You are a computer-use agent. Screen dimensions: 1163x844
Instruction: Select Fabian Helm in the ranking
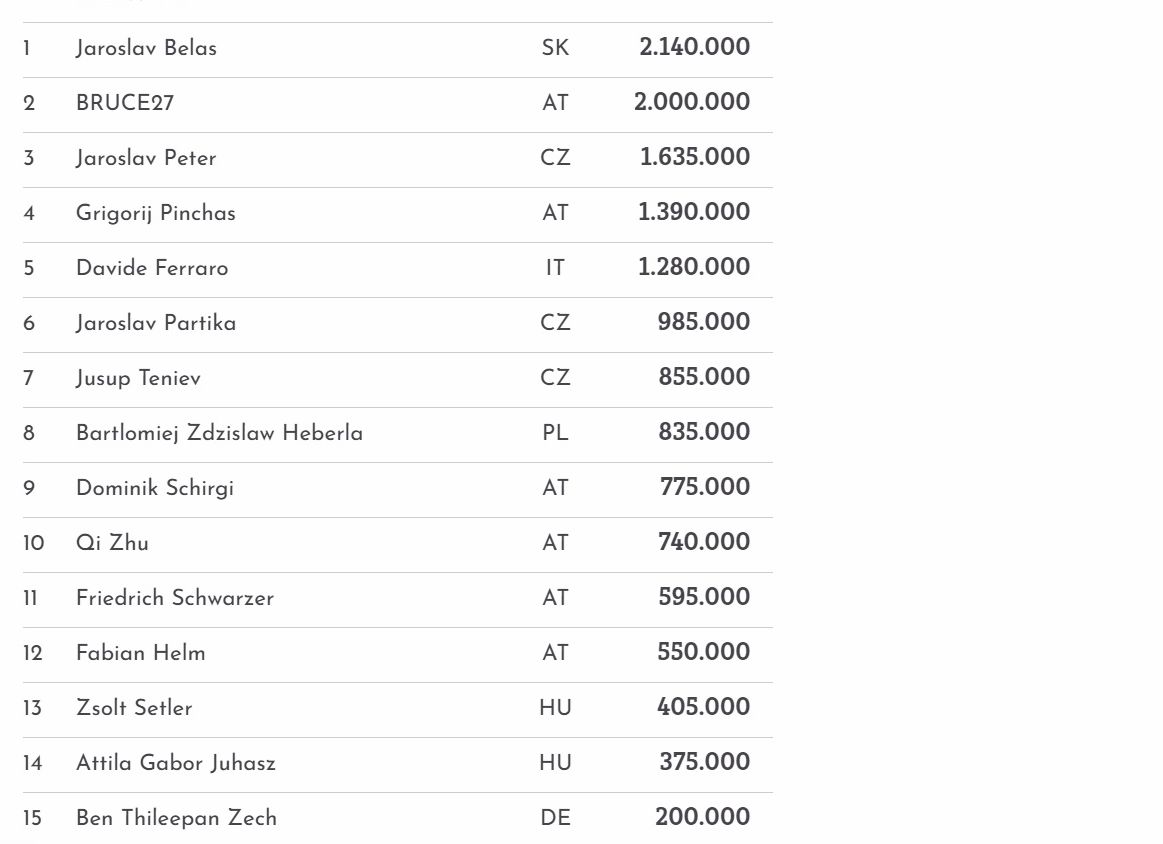[141, 653]
